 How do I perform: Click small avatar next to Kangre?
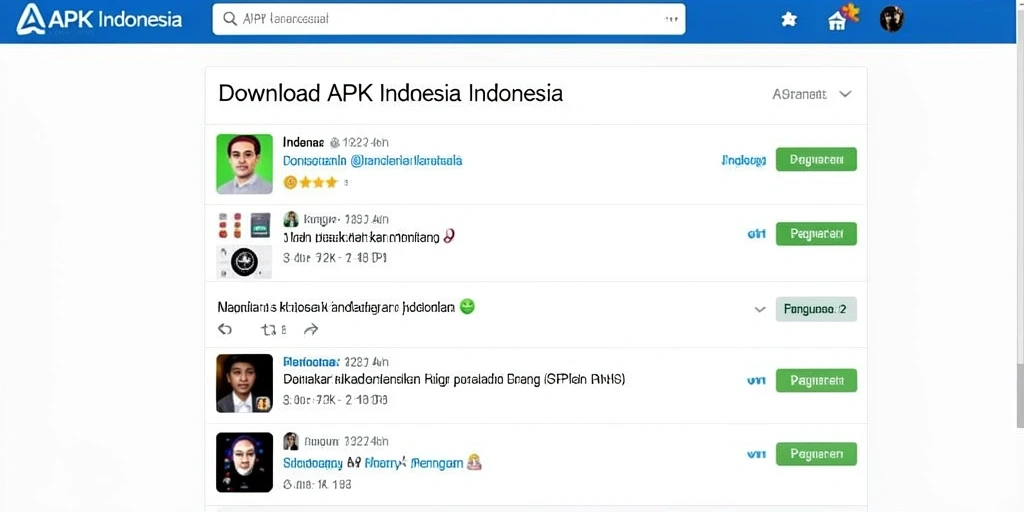291,219
